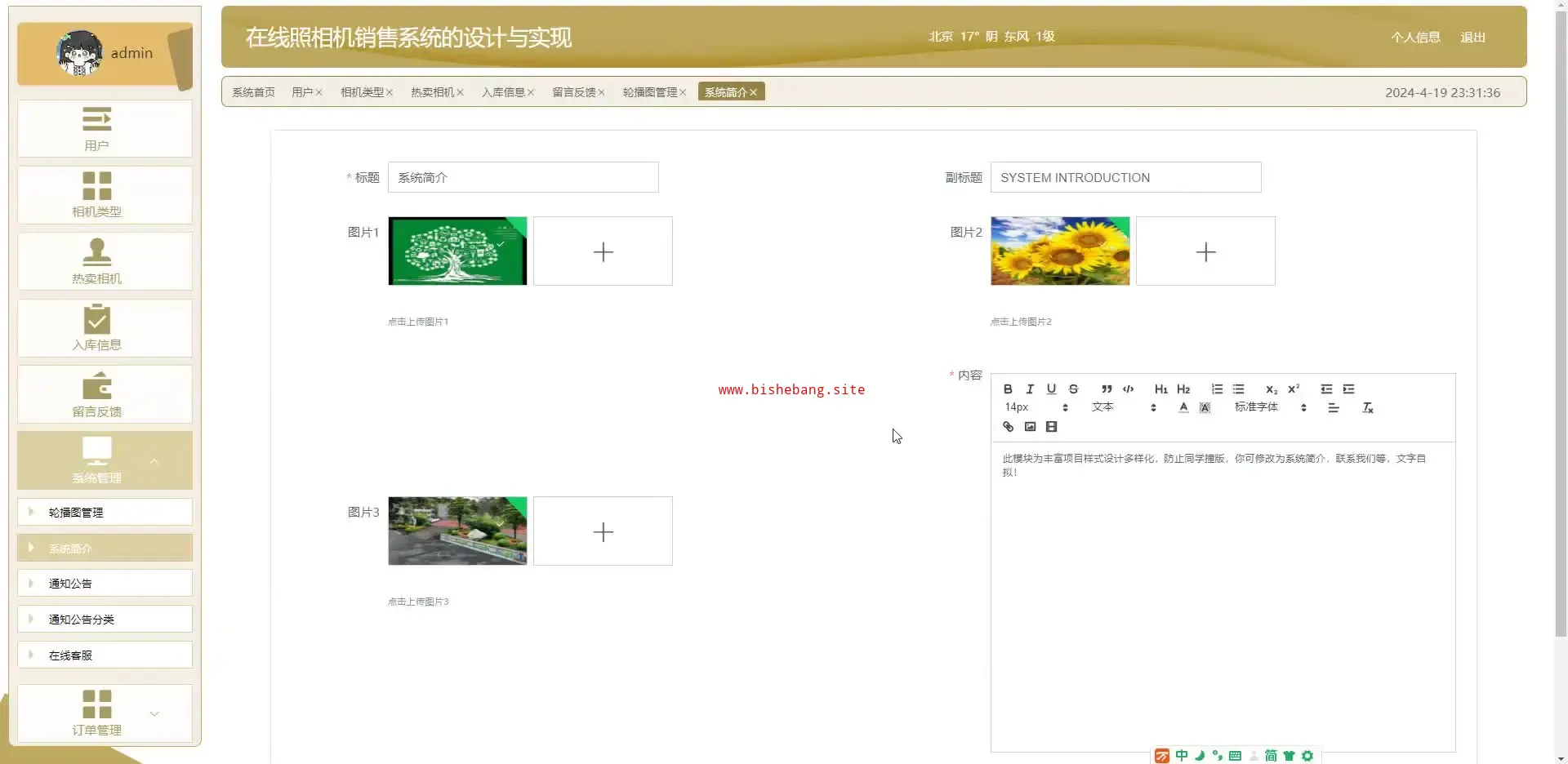Toggle IME simplified Chinese mode
This screenshot has width=1568, height=764.
(1271, 756)
